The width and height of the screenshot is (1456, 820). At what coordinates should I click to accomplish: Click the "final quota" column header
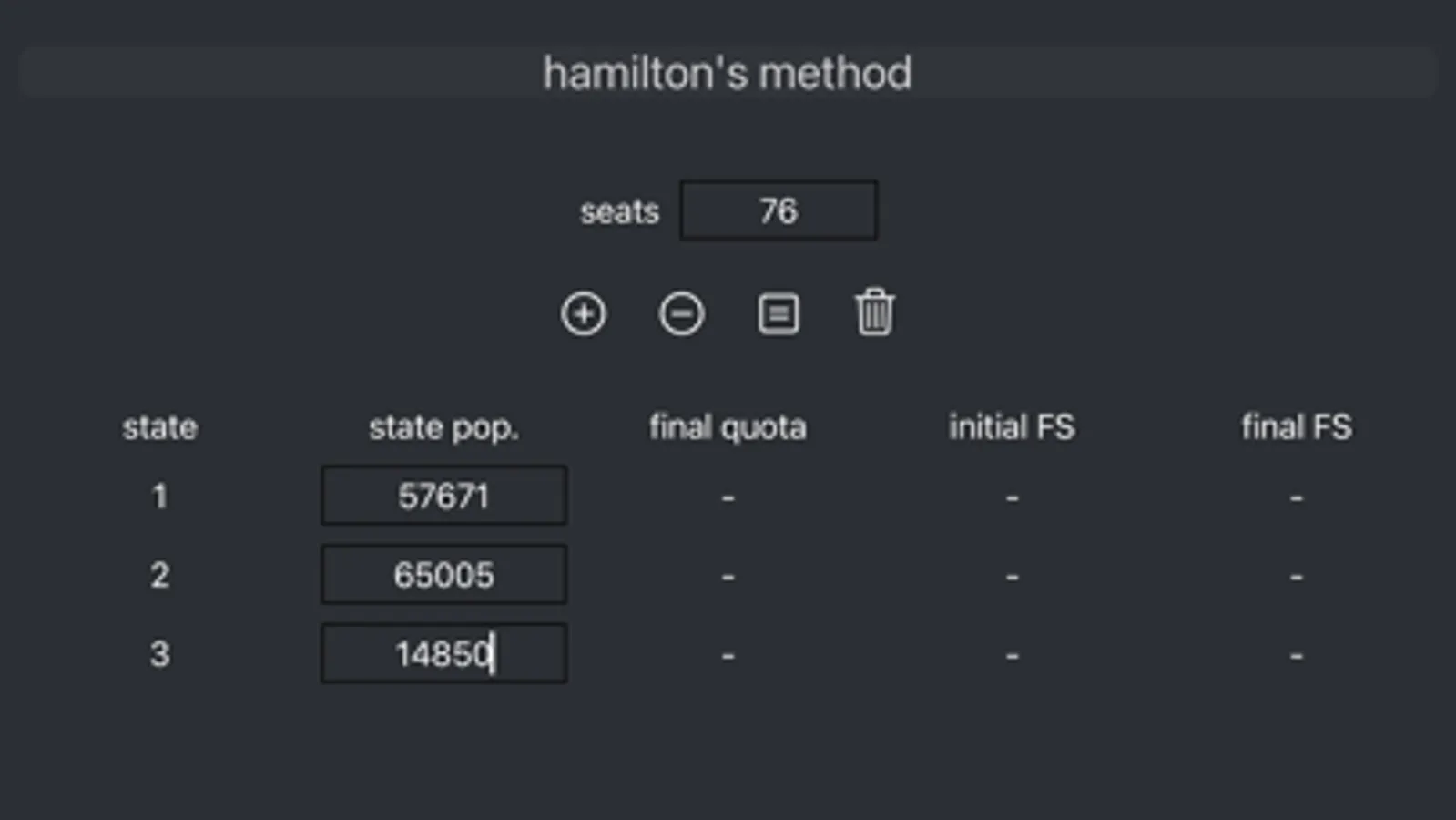(727, 427)
